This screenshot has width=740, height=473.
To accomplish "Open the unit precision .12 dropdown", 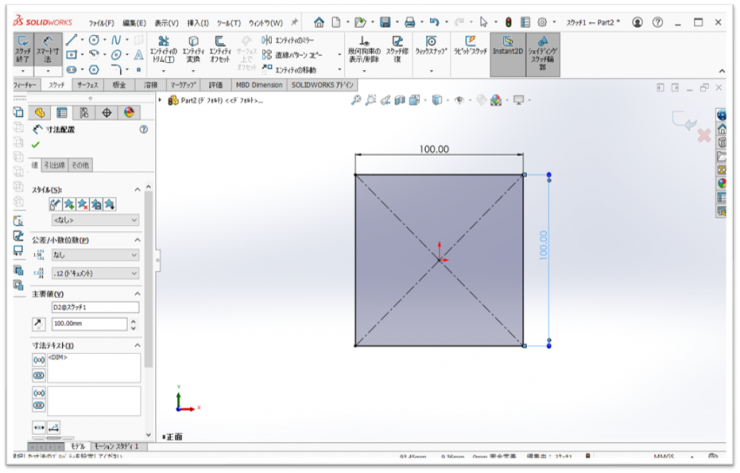I will (x=95, y=273).
